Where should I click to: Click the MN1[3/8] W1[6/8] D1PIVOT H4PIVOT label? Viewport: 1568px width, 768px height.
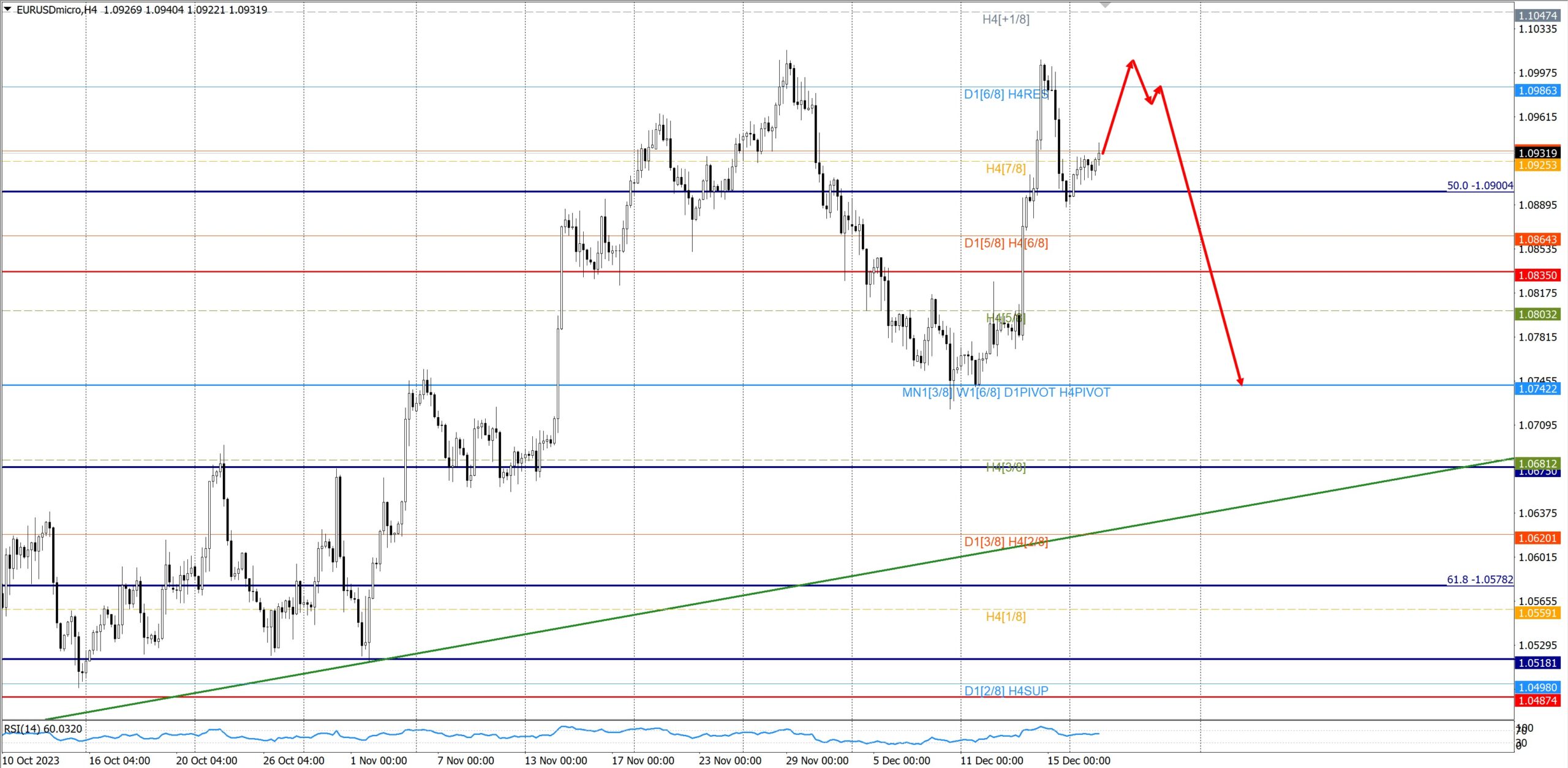click(1006, 393)
